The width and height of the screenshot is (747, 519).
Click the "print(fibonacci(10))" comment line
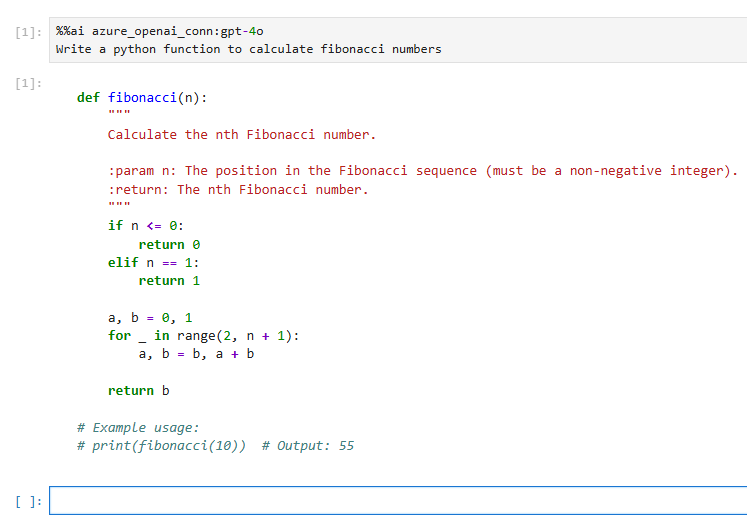(215, 446)
